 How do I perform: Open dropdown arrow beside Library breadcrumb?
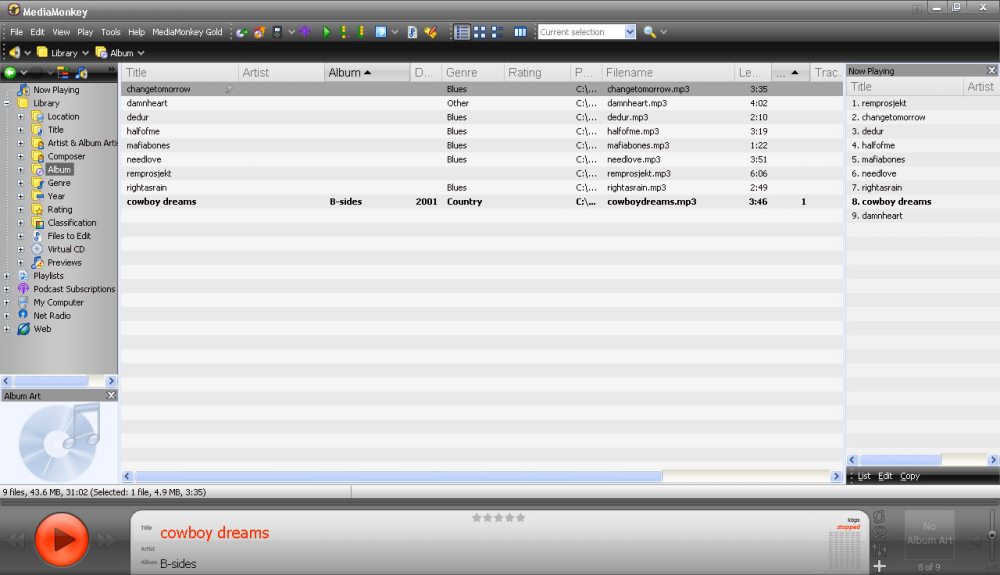pos(85,53)
